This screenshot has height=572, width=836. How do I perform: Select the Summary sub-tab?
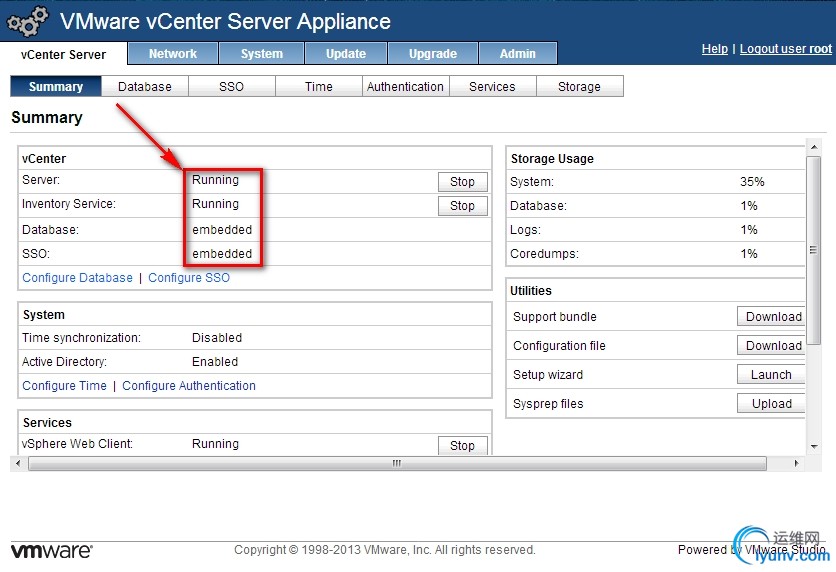55,86
